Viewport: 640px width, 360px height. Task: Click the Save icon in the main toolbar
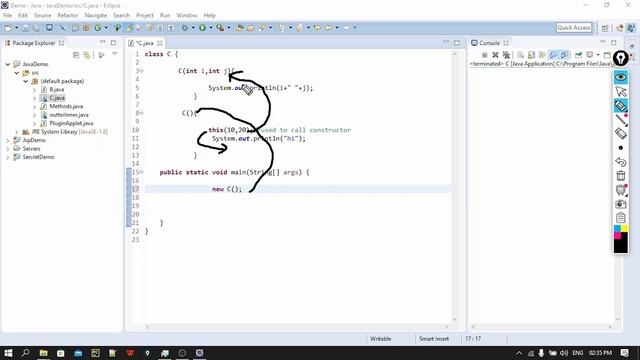click(x=25, y=28)
